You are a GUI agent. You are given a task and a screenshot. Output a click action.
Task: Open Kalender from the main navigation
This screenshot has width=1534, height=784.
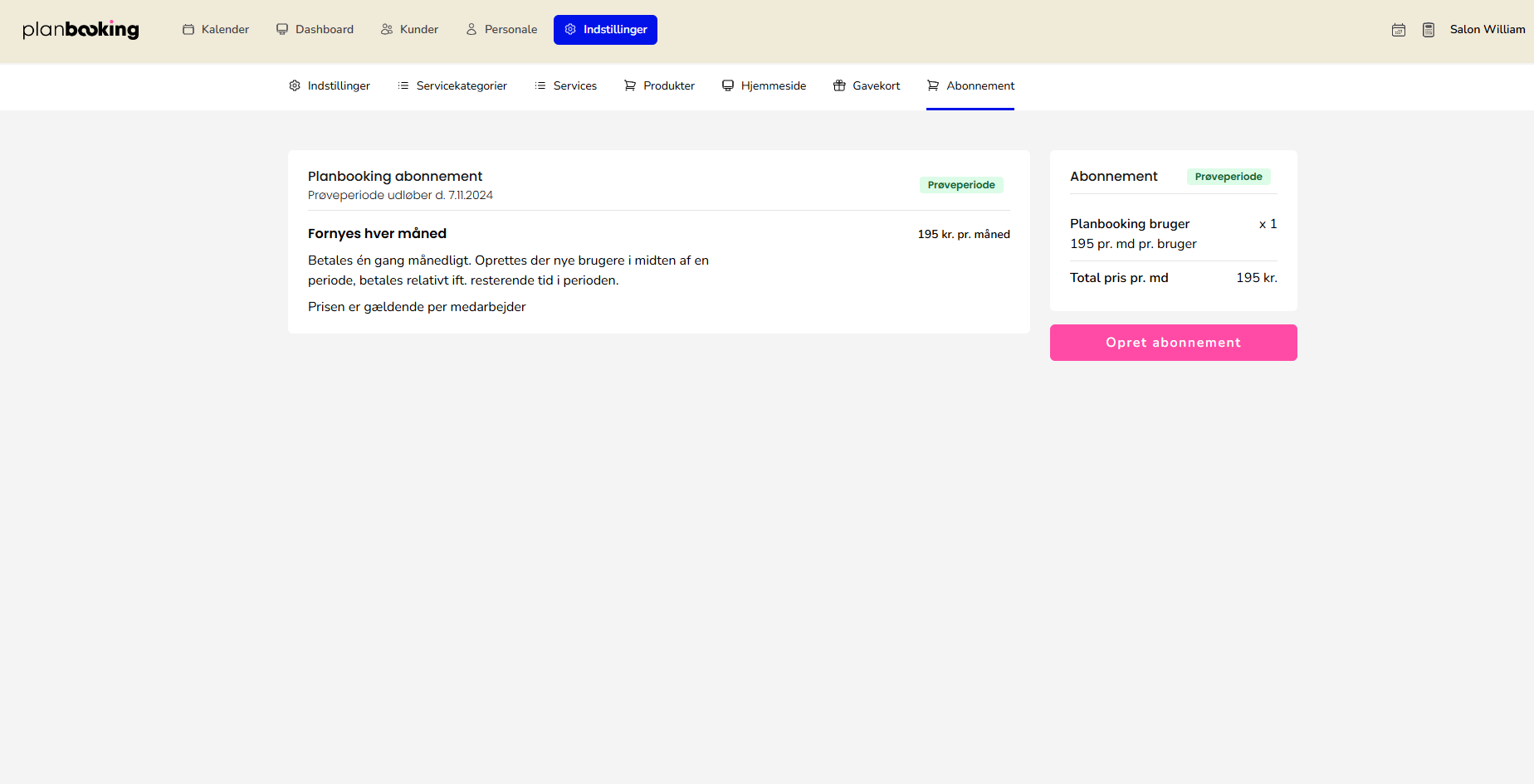(216, 30)
